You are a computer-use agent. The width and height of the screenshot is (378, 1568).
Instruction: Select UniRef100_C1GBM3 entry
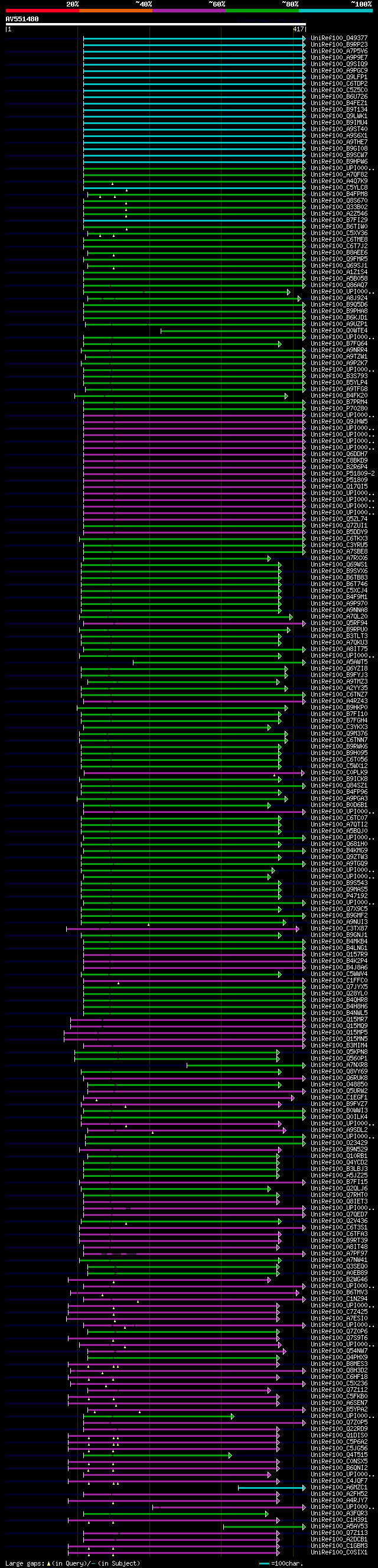pos(339,1546)
